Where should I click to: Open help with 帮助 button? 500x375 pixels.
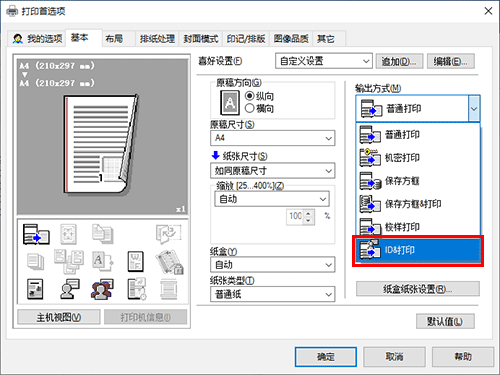pyautogui.click(x=463, y=357)
